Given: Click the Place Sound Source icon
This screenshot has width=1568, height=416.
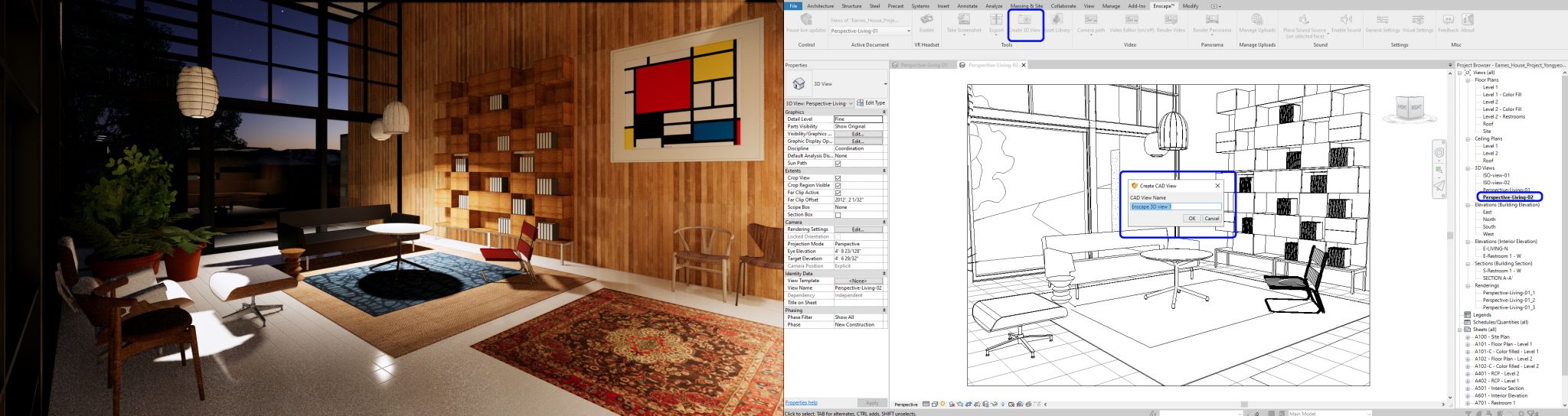Looking at the screenshot, I should click(x=1305, y=19).
